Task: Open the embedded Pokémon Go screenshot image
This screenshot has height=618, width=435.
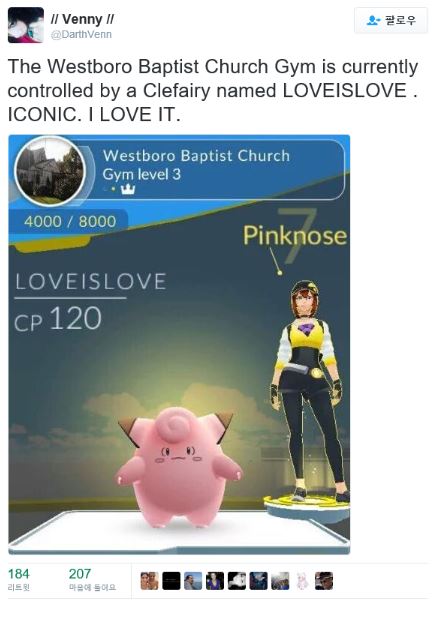Action: [179, 344]
